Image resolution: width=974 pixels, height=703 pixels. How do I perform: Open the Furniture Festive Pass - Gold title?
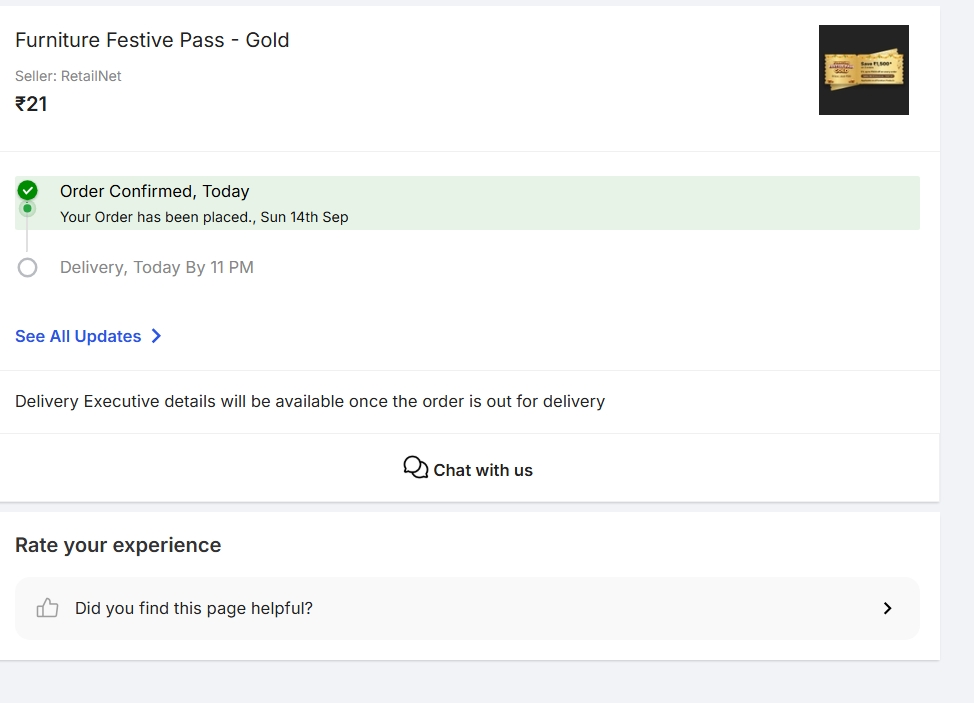click(152, 40)
